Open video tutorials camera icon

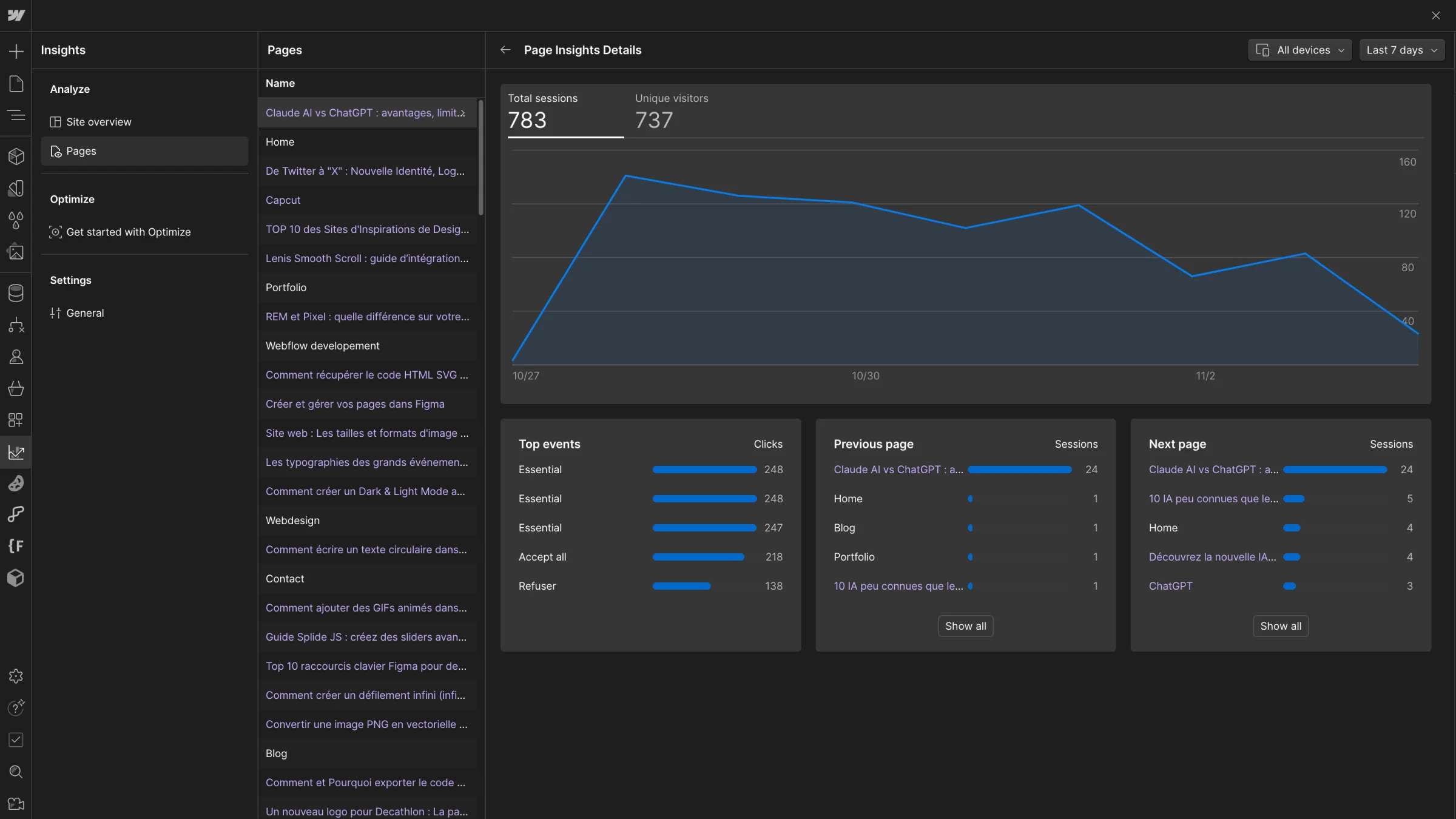16,804
